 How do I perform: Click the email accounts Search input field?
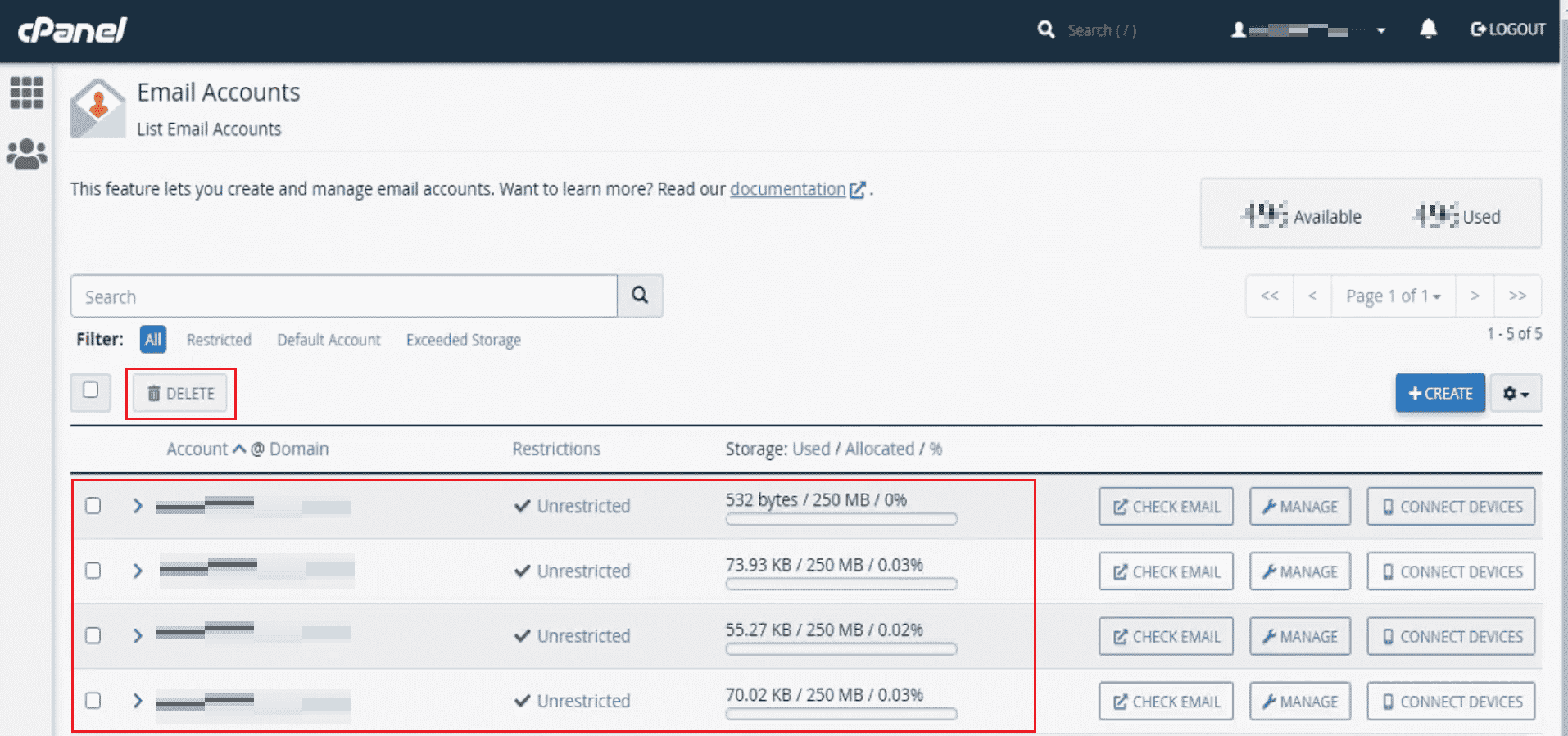[x=343, y=296]
